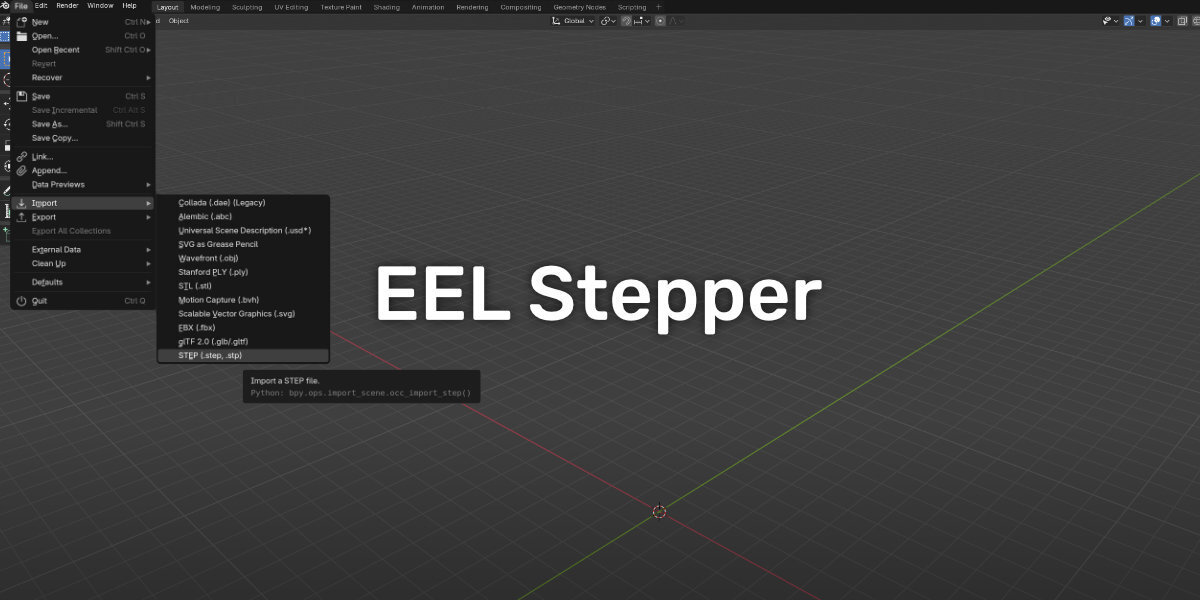Switch to the Scripting workspace tab
The width and height of the screenshot is (1200, 600).
point(632,7)
